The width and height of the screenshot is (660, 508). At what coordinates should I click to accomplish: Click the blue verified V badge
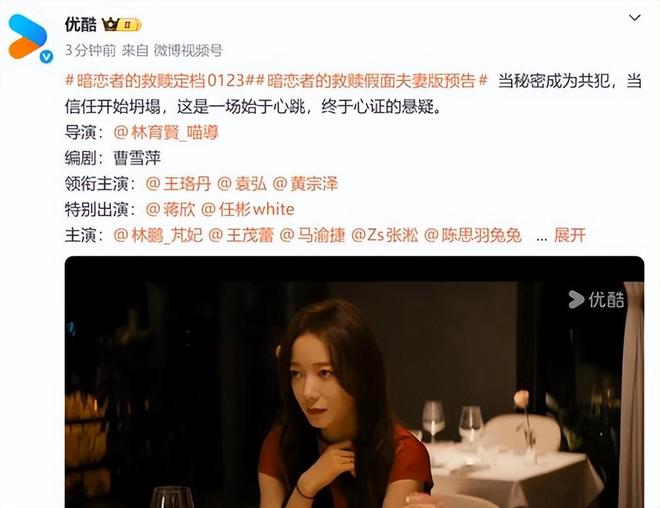click(46, 56)
